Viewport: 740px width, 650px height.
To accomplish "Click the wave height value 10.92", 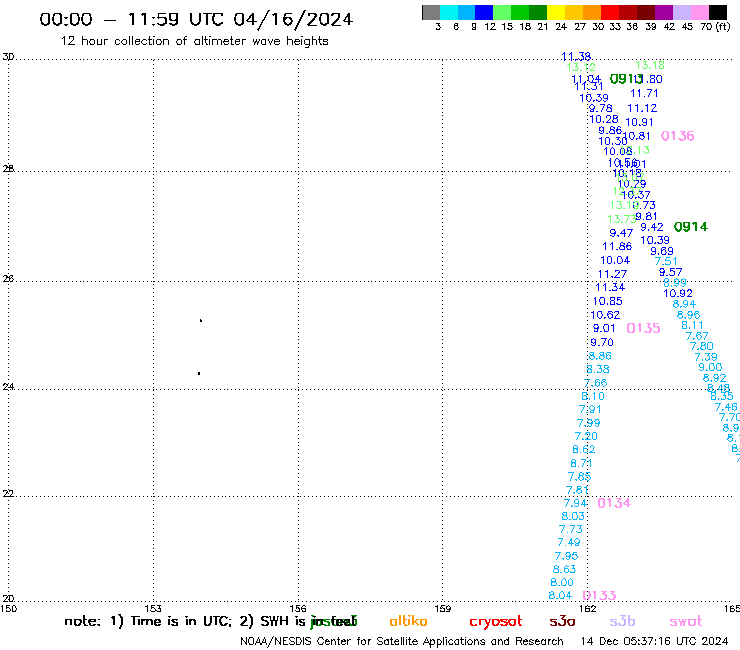I will click(678, 294).
